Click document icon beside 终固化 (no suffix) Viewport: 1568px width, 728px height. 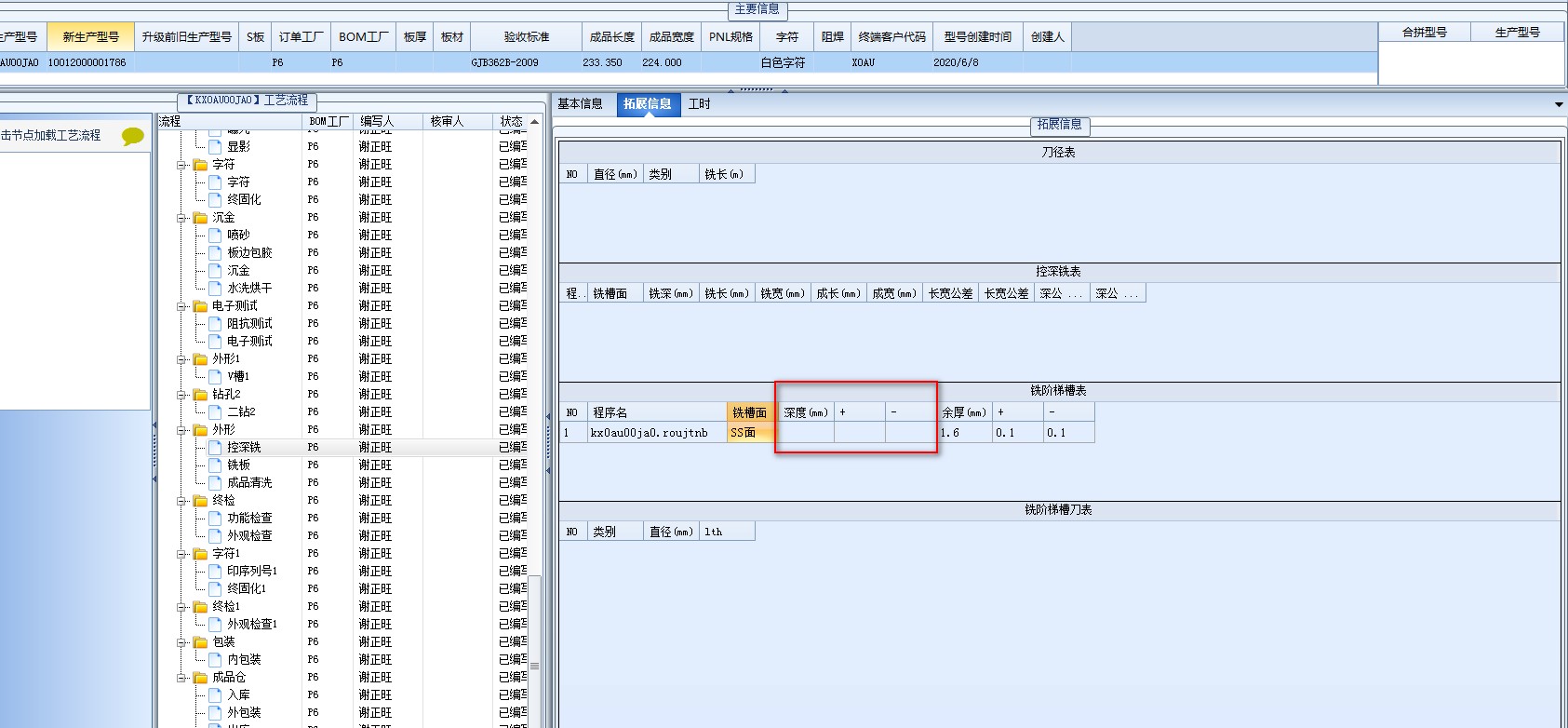[215, 199]
